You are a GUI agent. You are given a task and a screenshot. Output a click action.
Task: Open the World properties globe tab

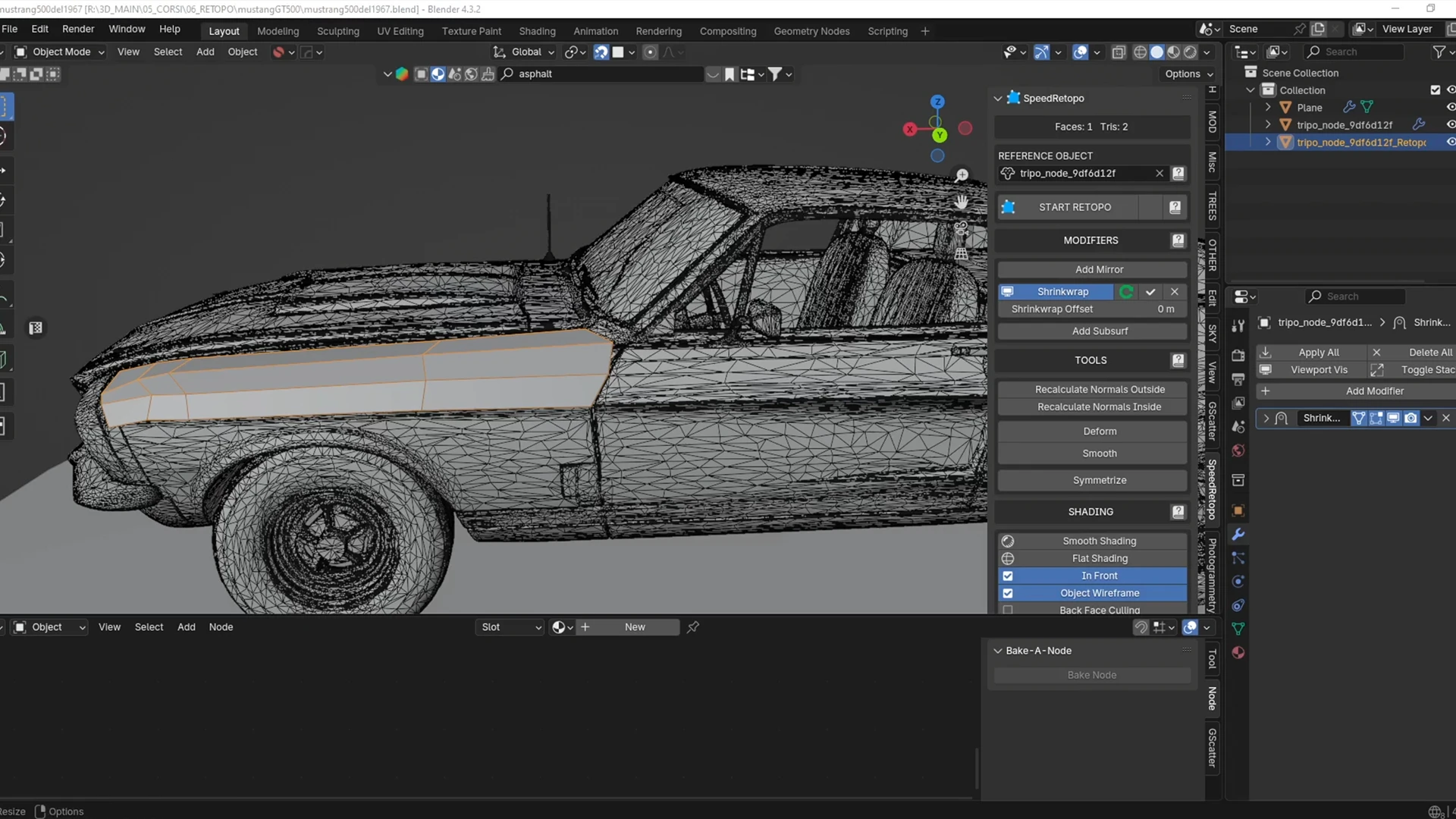[x=1238, y=450]
